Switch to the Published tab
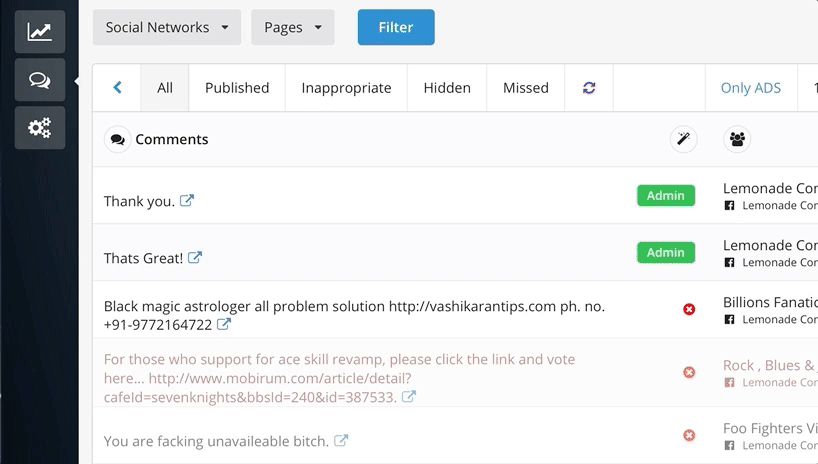 (237, 88)
